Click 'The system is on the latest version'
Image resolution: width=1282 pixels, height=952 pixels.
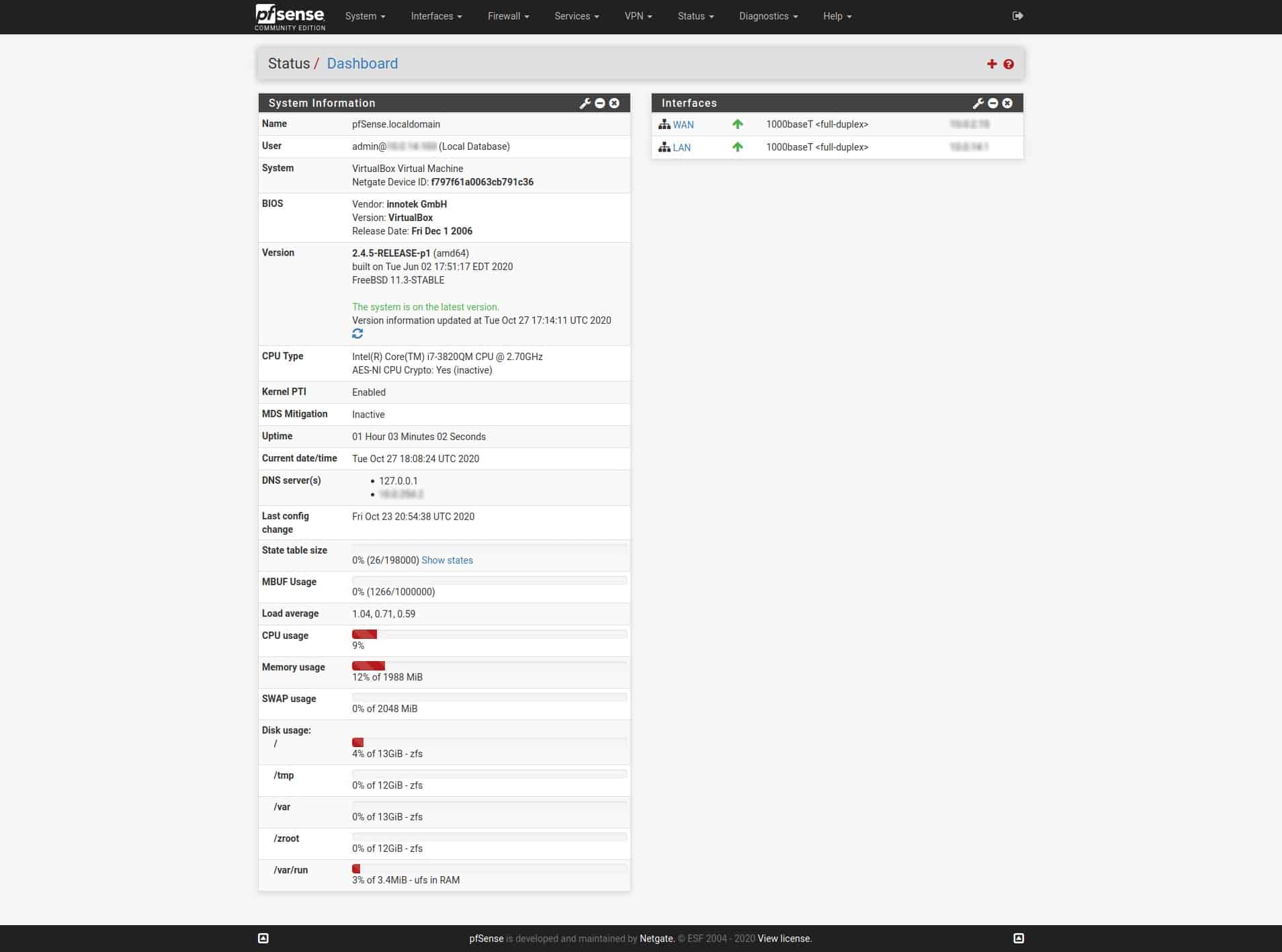[425, 307]
